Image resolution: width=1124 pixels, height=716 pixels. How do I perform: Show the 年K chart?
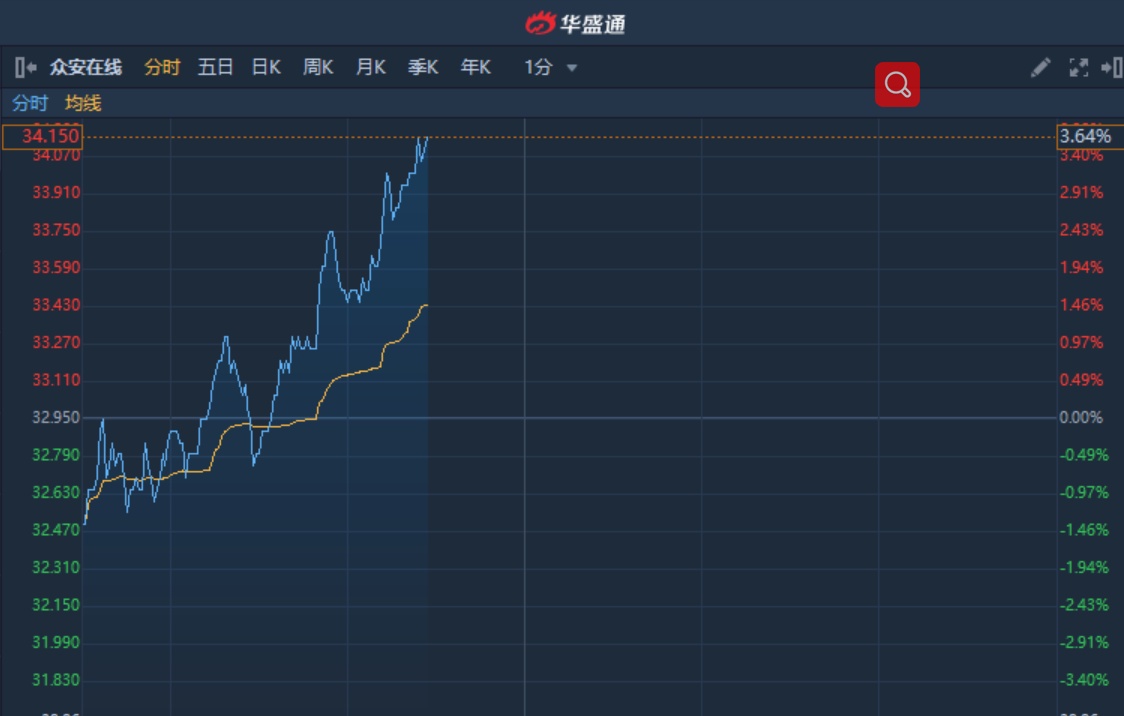tap(476, 67)
